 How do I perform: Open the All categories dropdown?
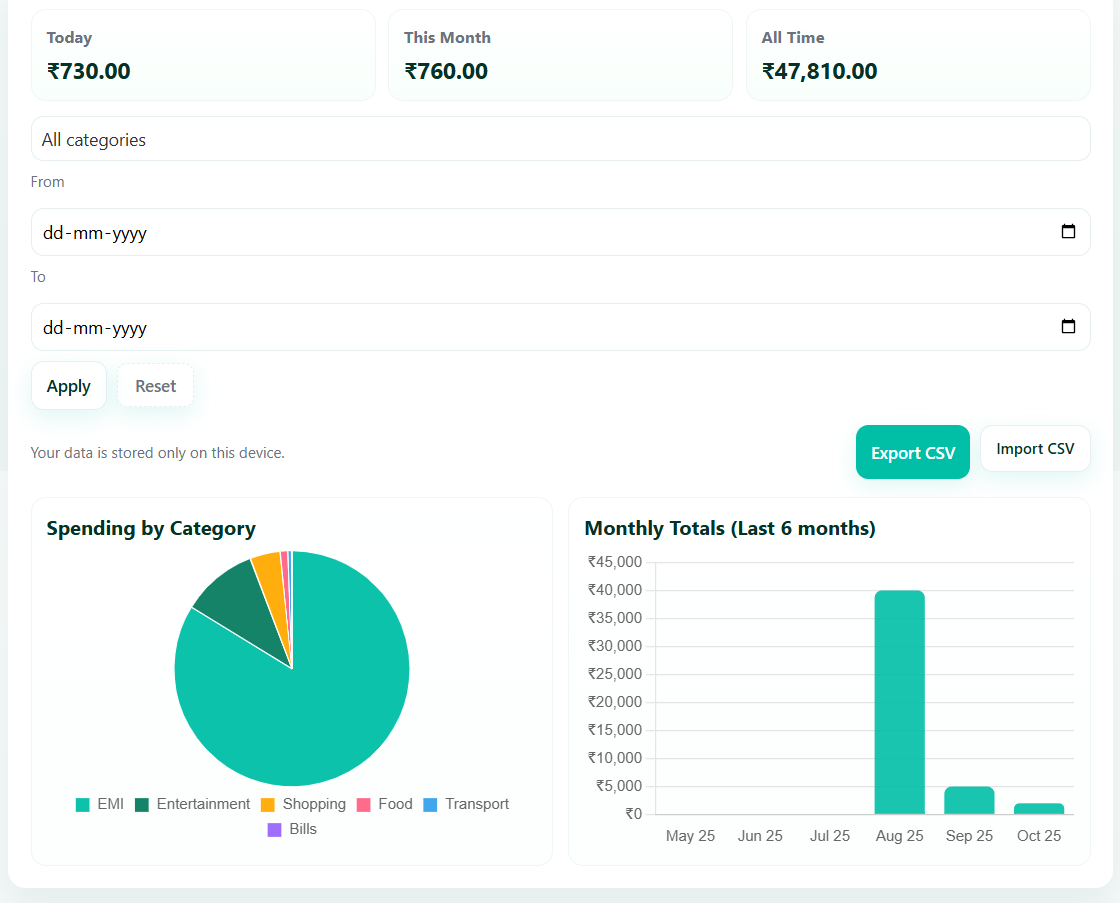[560, 138]
